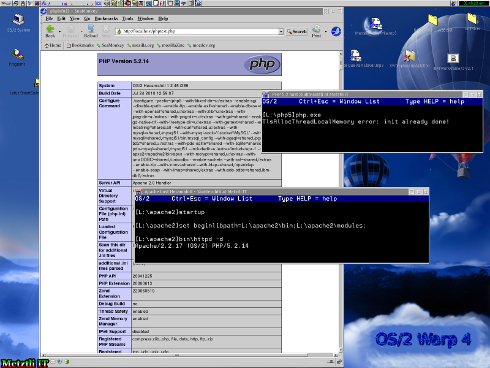This screenshot has height=368, width=490.
Task: Open the Print button dropdown arrow
Action: pos(326,32)
